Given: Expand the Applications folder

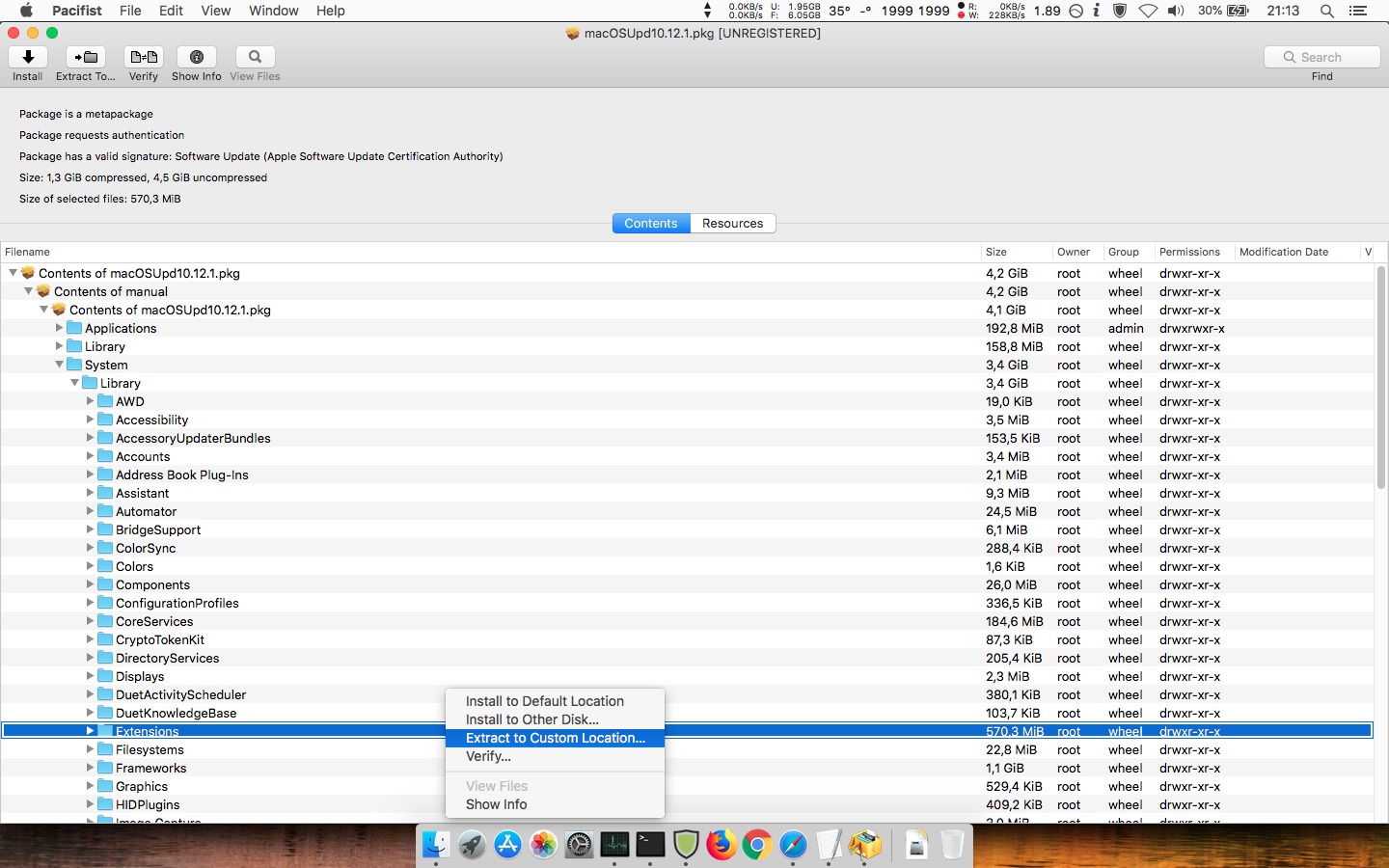Looking at the screenshot, I should [59, 328].
